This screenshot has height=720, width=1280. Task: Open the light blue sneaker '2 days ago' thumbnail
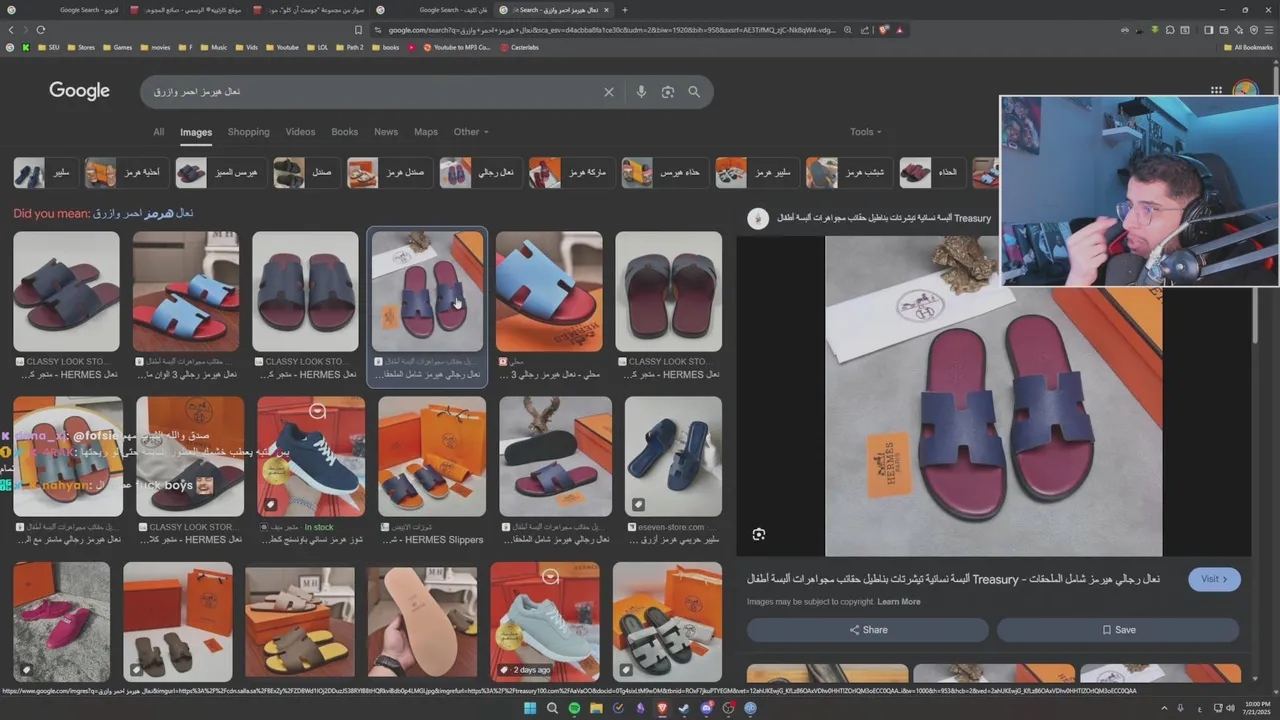click(x=545, y=621)
